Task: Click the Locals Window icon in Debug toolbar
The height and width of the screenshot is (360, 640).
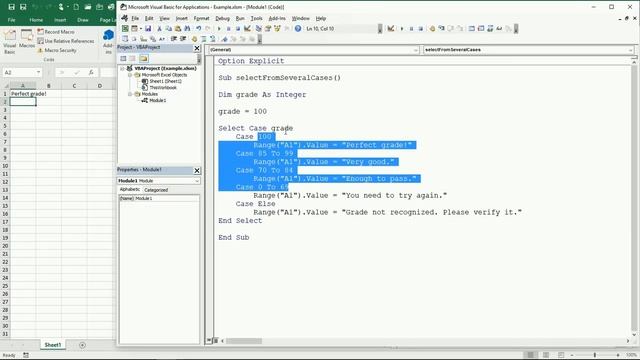Action: coord(472,29)
